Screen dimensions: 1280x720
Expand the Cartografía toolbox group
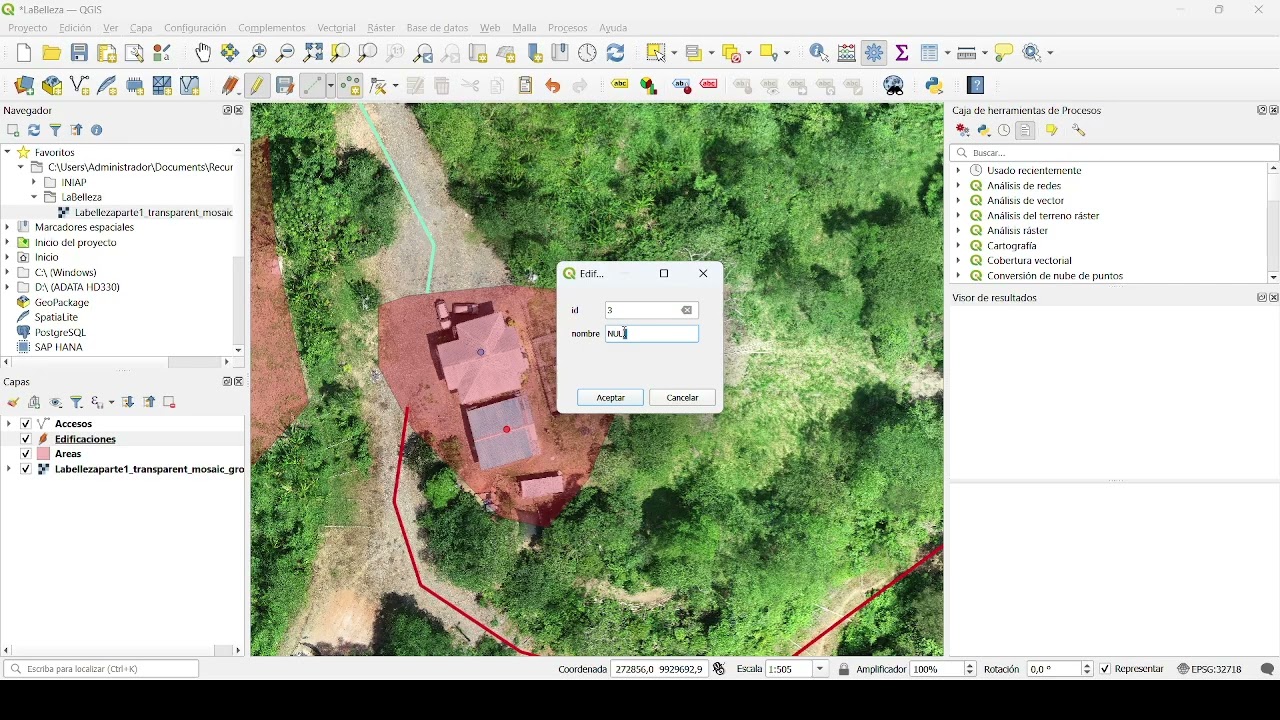click(x=959, y=246)
